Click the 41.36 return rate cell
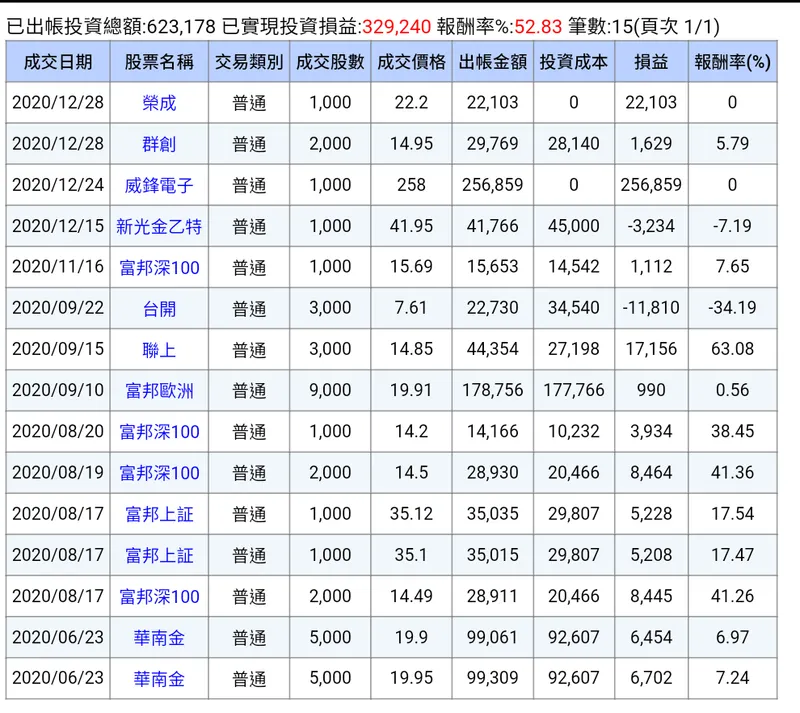The height and width of the screenshot is (713, 800). pyautogui.click(x=732, y=472)
